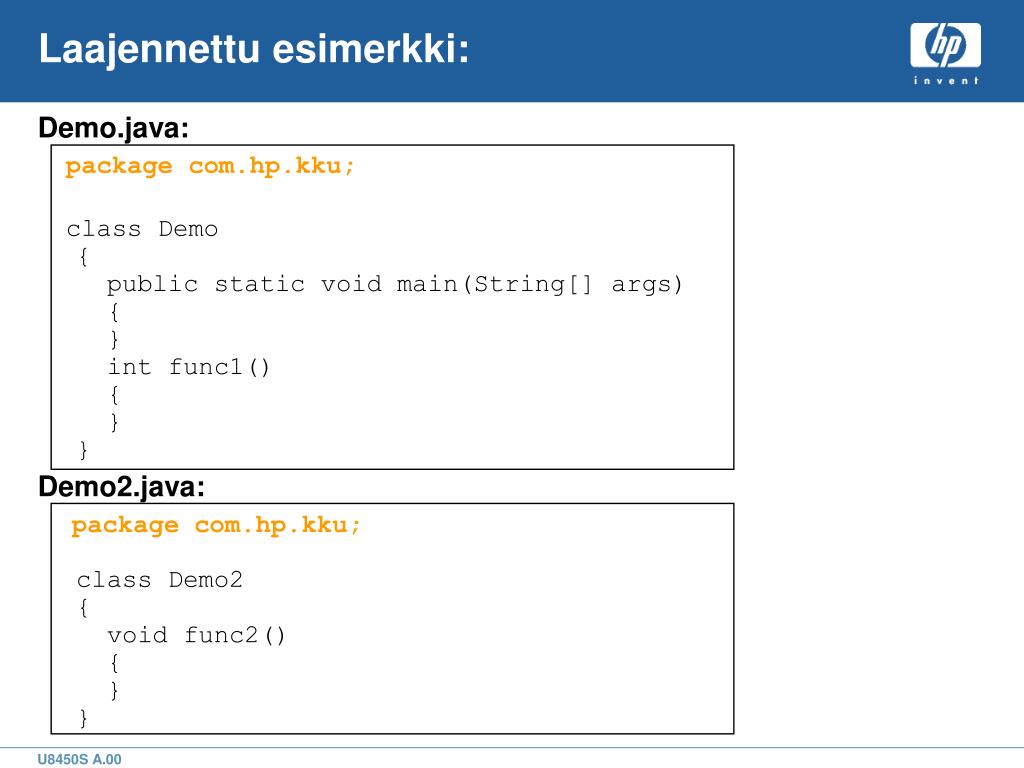Click opening brace below func1()
Screen dimensions: 1024x768
coord(114,395)
